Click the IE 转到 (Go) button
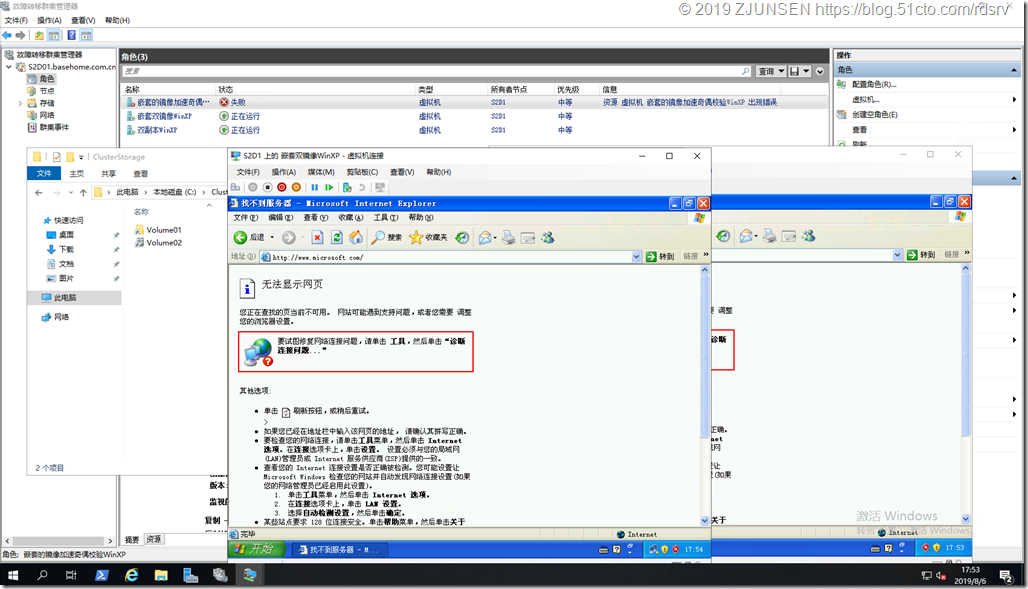The image size is (1028, 589). coord(660,256)
